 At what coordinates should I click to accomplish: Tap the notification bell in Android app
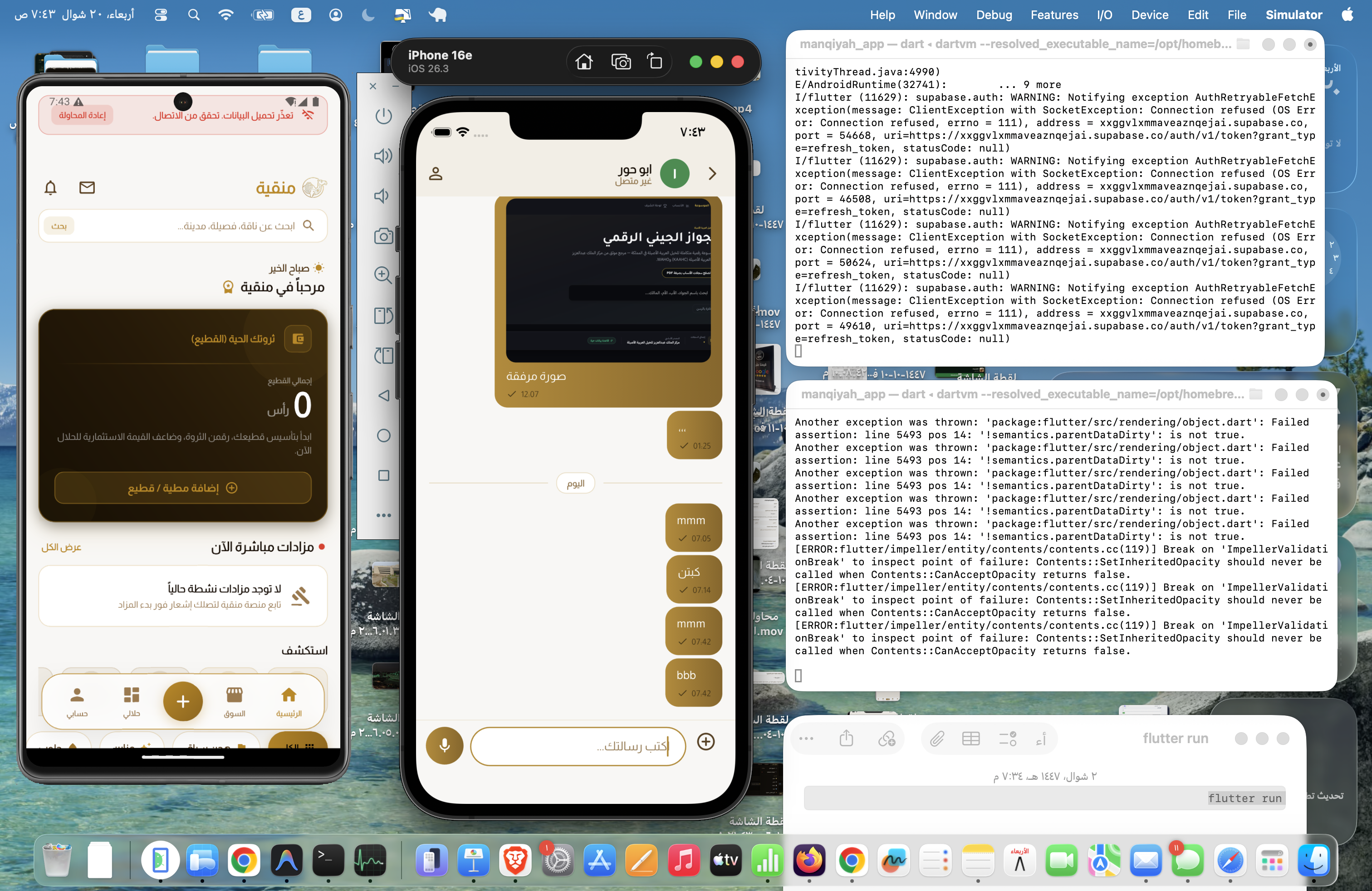(x=51, y=187)
